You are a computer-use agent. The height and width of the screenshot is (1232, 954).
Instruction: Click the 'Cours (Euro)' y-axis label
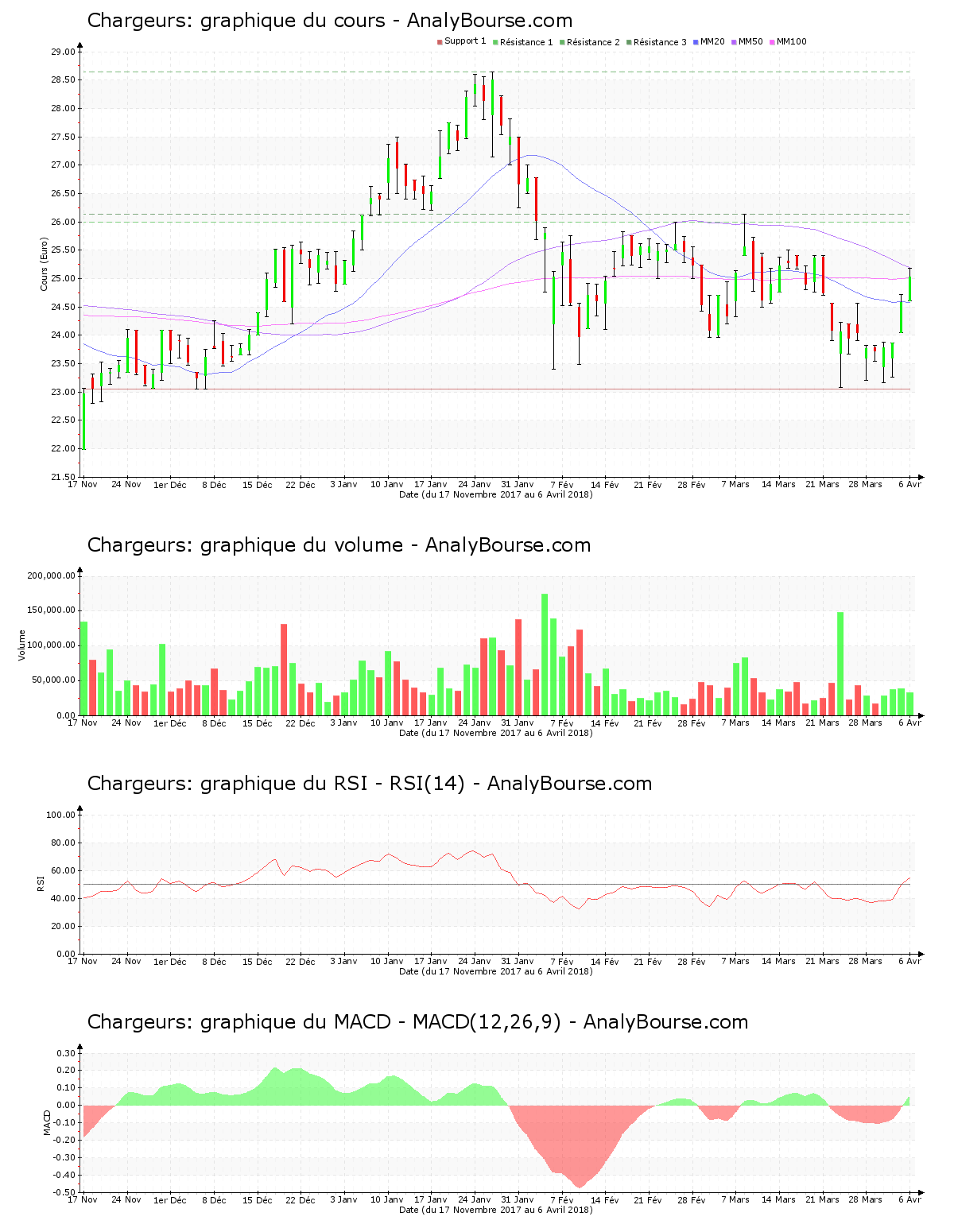[x=45, y=264]
